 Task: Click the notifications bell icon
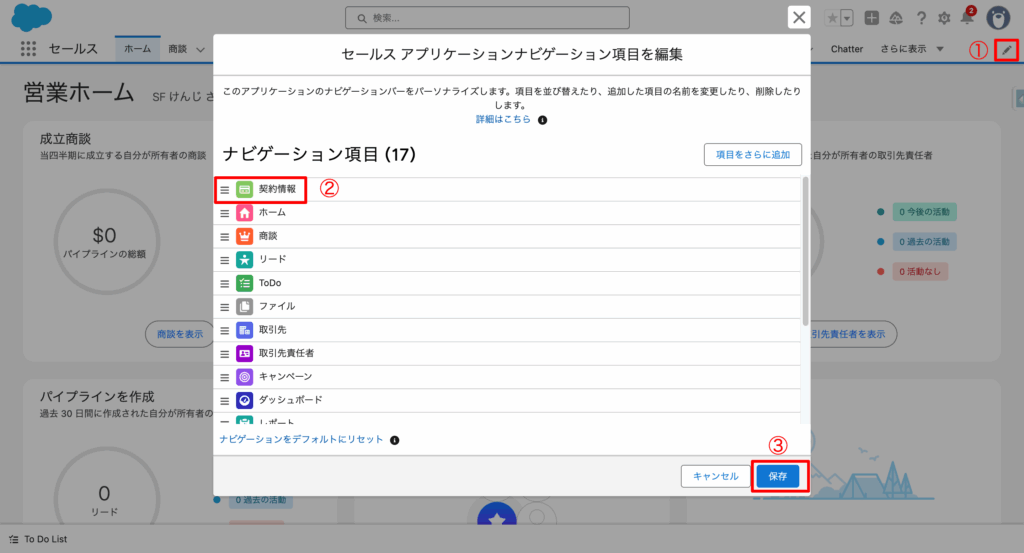pyautogui.click(x=966, y=18)
